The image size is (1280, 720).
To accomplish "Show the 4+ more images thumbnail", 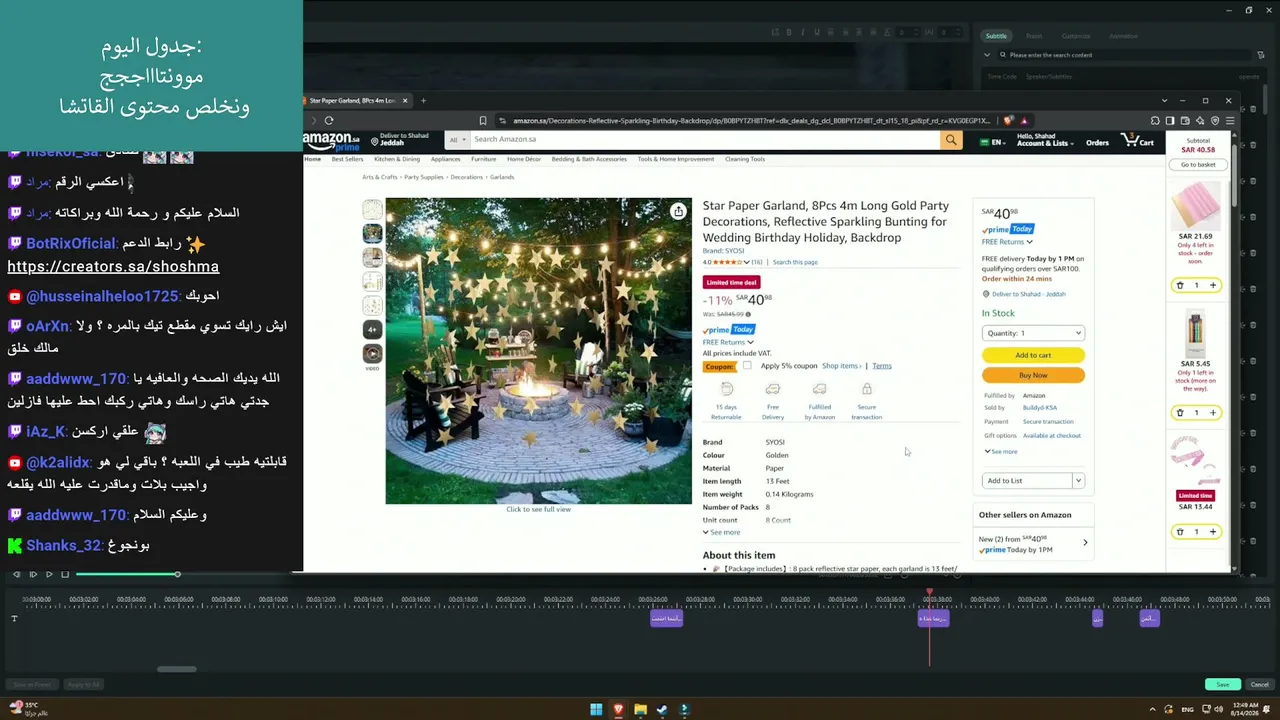I will 372,329.
